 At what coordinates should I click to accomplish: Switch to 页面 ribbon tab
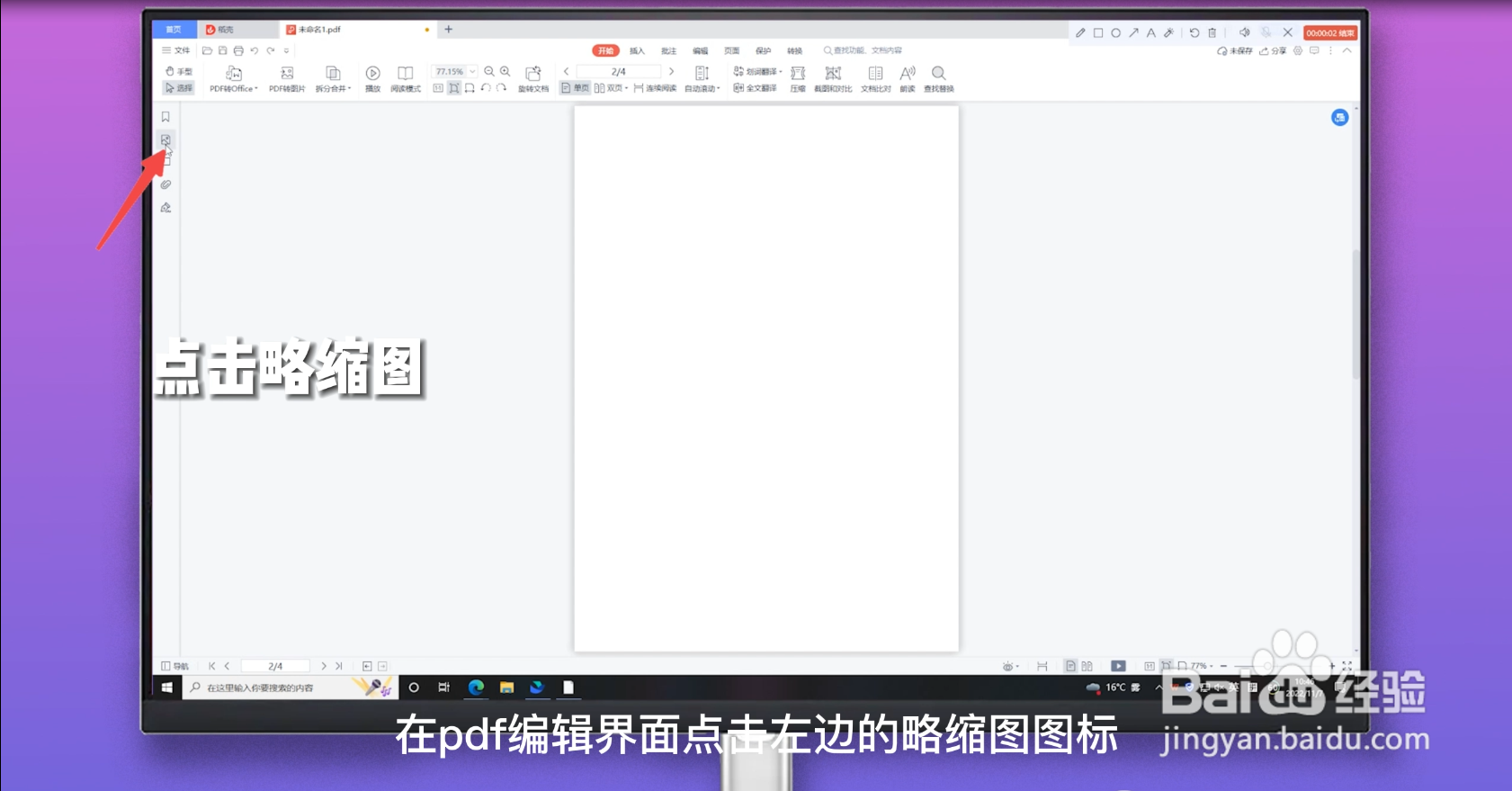731,50
